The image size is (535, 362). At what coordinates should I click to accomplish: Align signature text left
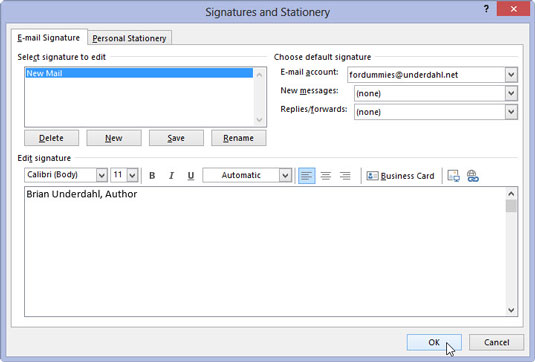tap(306, 176)
